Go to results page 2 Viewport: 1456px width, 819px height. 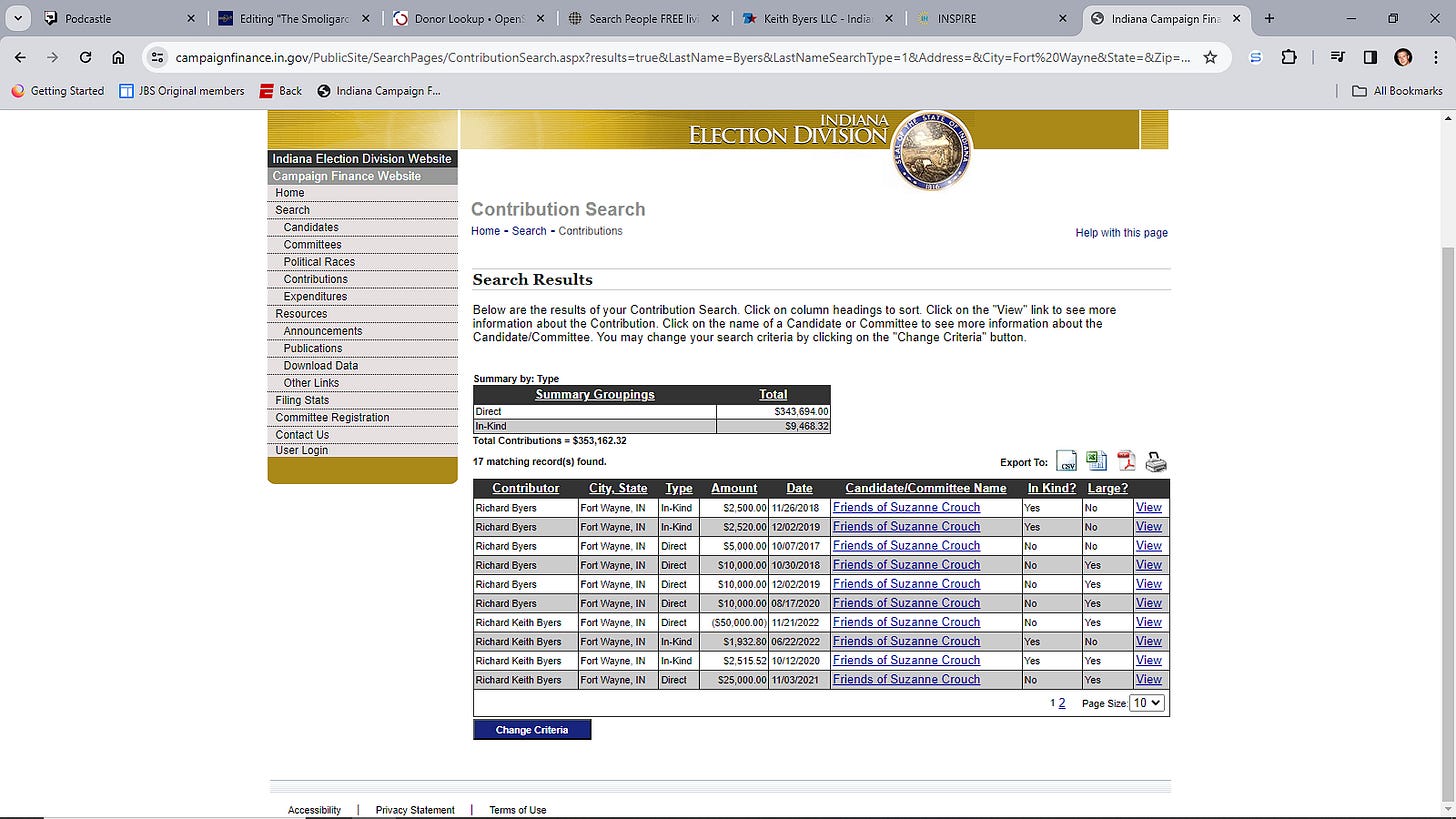[1062, 703]
